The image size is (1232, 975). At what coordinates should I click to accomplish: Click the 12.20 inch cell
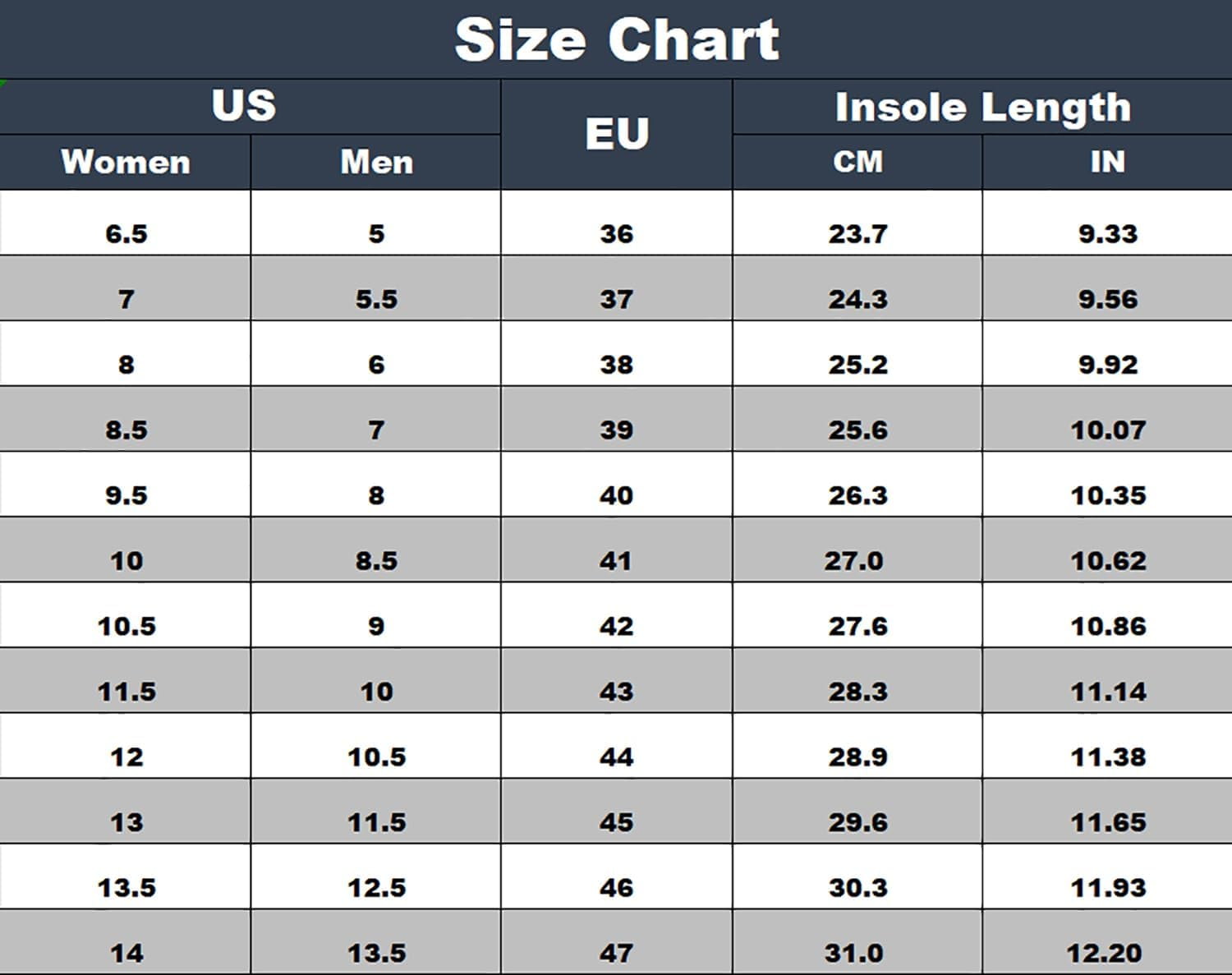(x=1104, y=953)
